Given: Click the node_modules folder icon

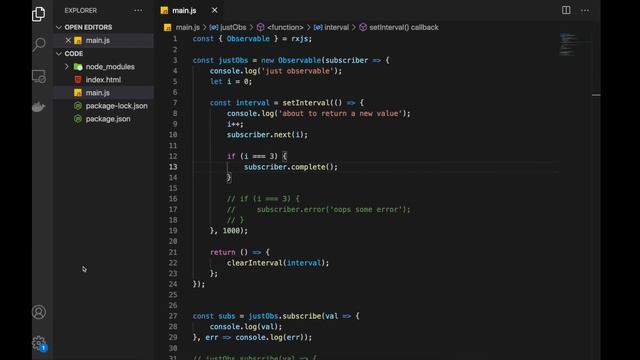Looking at the screenshot, I should click(78, 67).
